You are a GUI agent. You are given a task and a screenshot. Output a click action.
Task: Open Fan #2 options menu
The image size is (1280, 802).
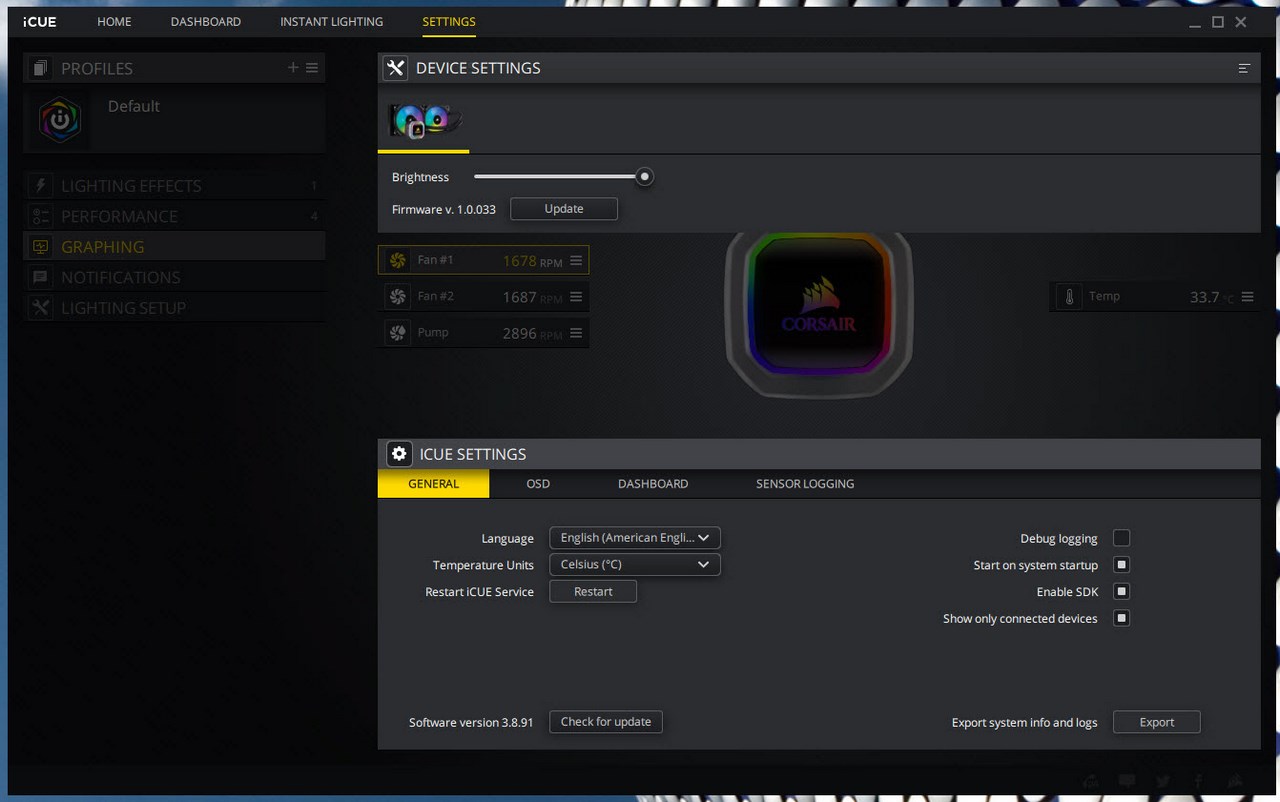(x=576, y=297)
